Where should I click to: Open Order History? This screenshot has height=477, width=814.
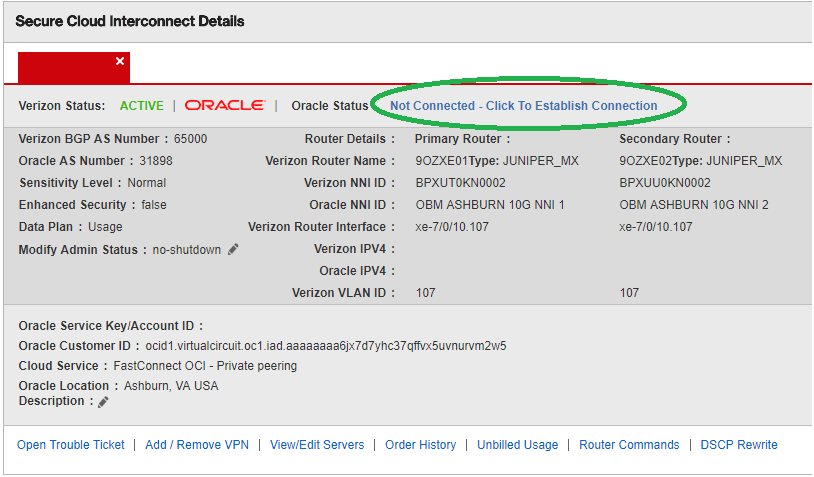[420, 445]
